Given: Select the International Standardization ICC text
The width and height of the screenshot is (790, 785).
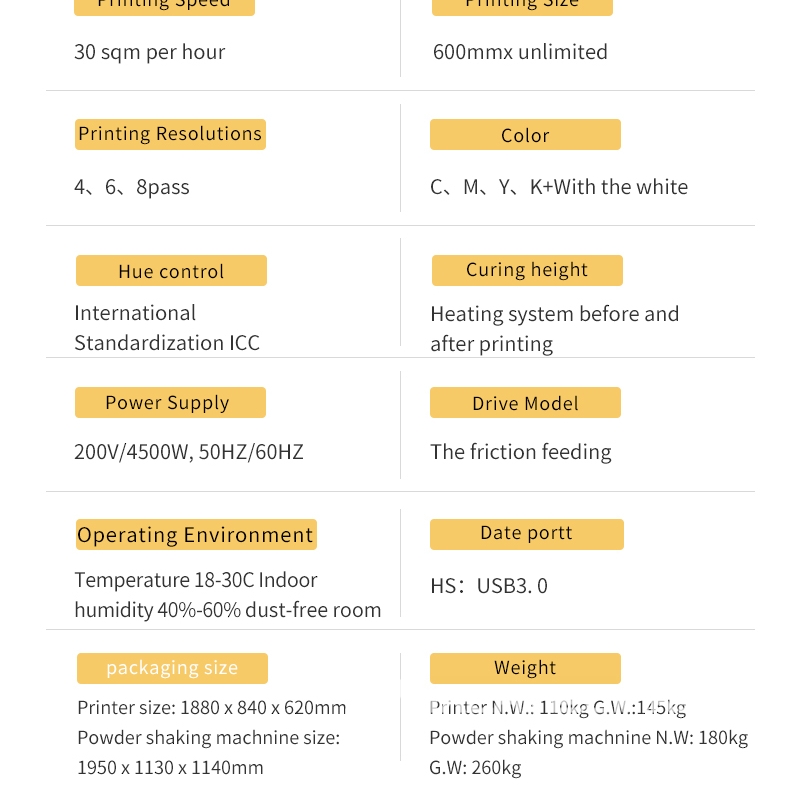Looking at the screenshot, I should click(167, 328).
